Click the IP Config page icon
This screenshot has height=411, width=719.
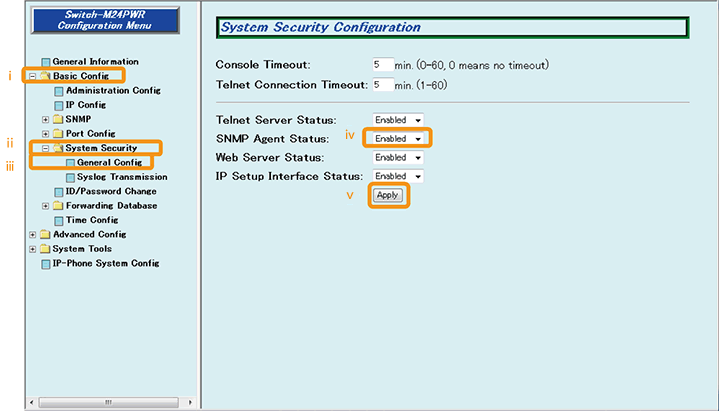click(x=58, y=105)
